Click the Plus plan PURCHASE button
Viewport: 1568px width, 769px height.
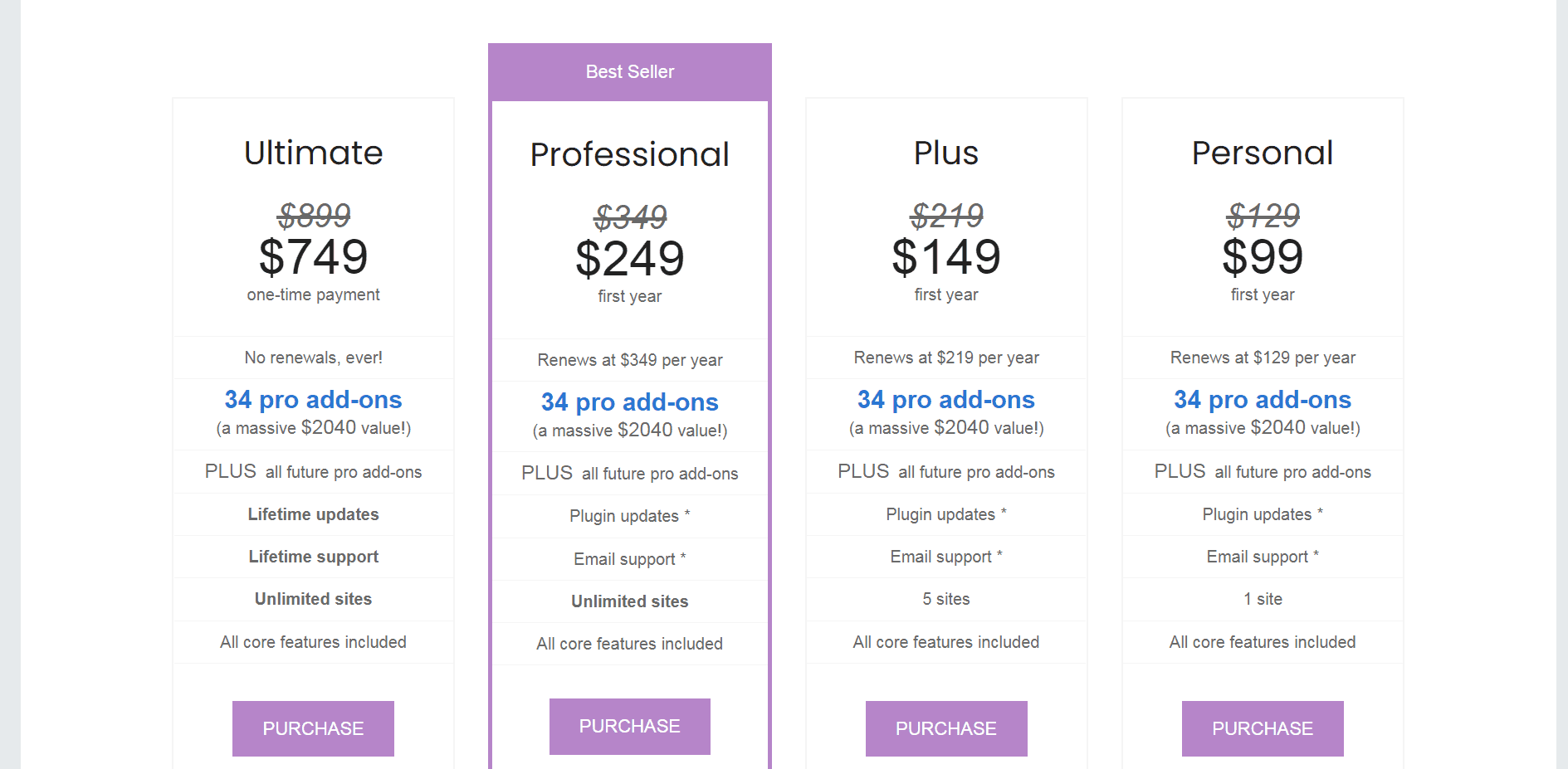[945, 728]
